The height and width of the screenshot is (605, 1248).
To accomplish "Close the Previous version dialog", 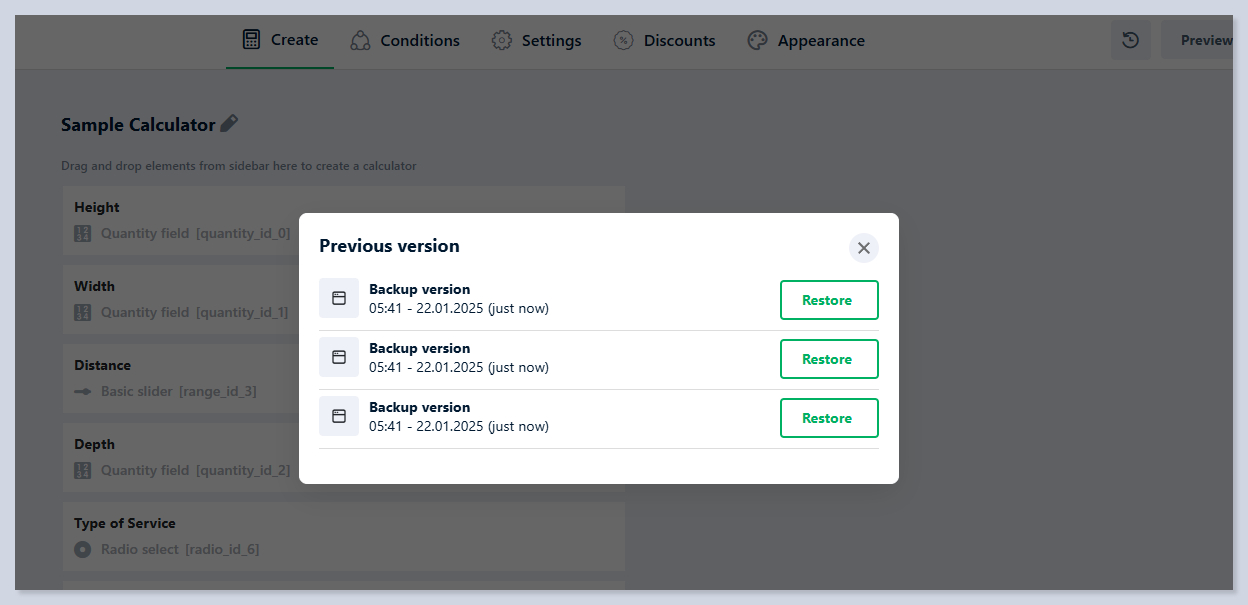I will coord(863,248).
